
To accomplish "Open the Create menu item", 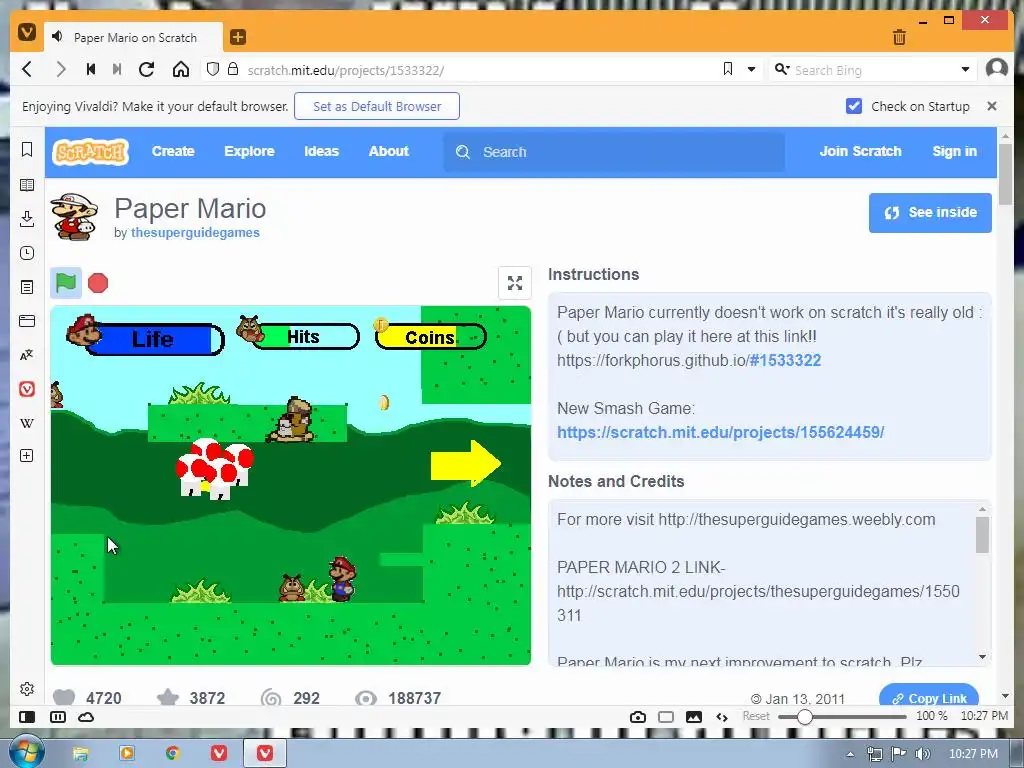I will (173, 152).
